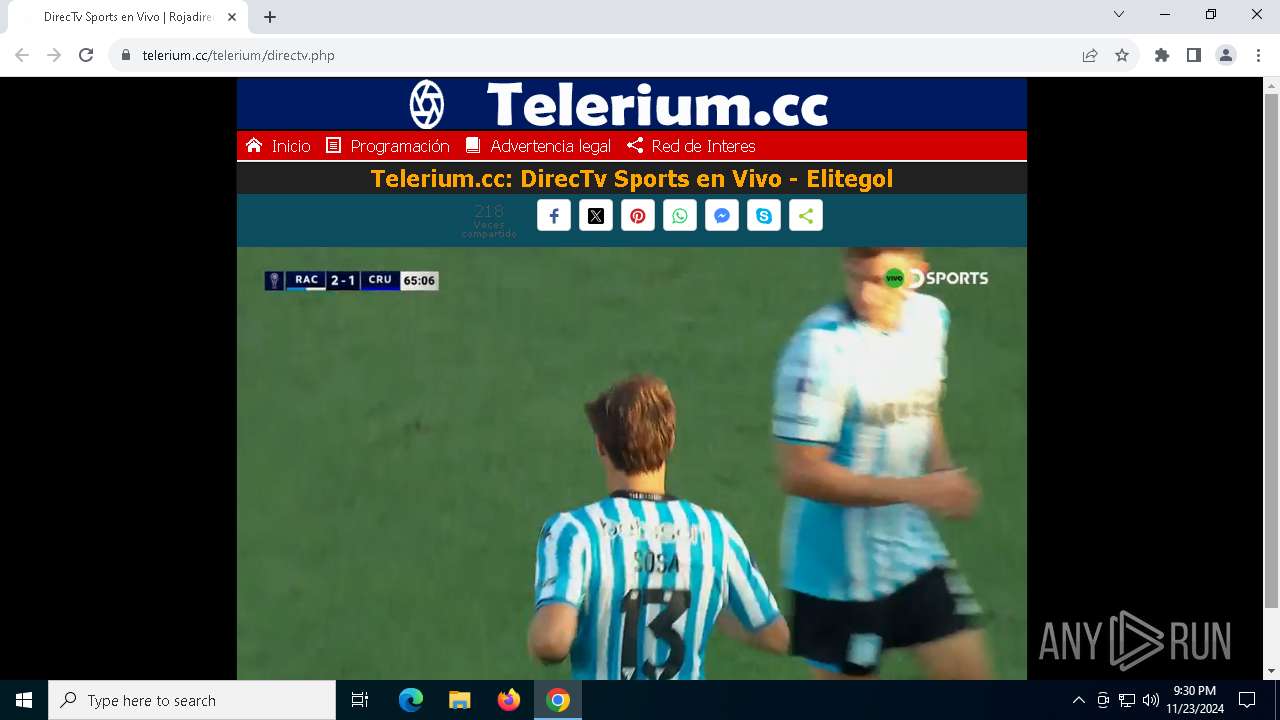Share the stream via Skype
The height and width of the screenshot is (720, 1280).
[x=764, y=216]
